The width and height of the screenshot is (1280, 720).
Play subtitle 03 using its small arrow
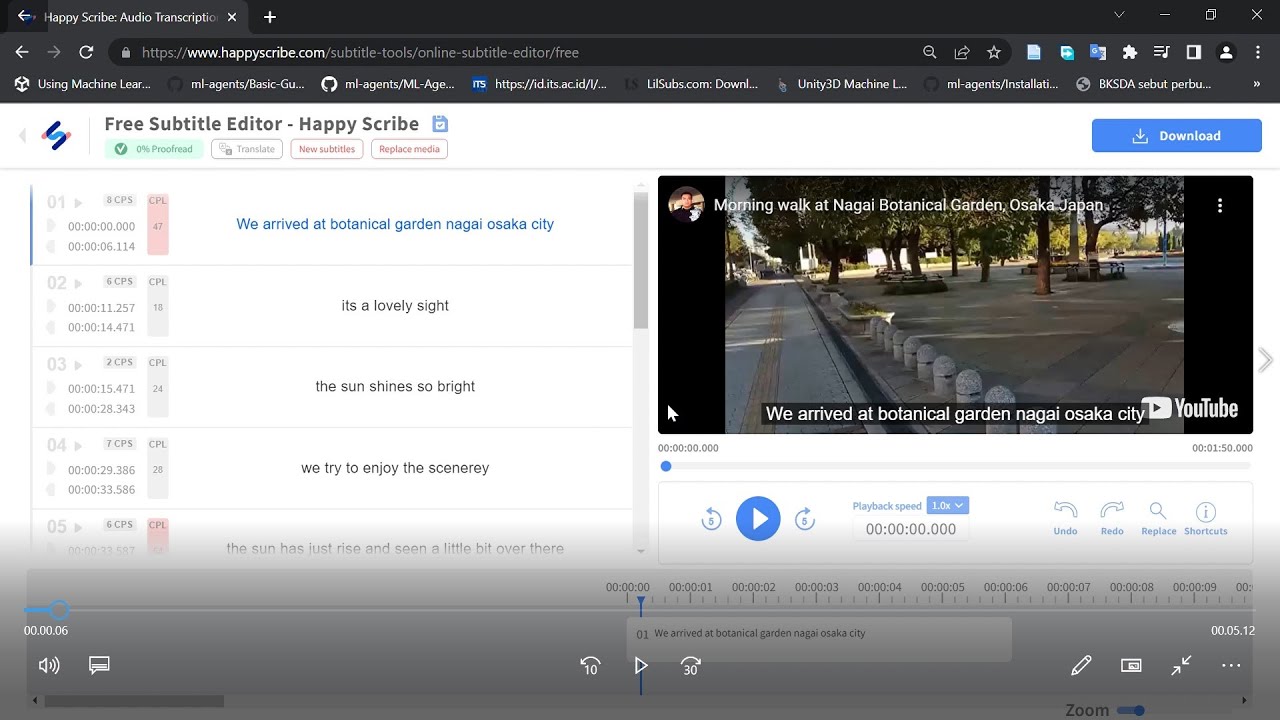[x=78, y=365]
